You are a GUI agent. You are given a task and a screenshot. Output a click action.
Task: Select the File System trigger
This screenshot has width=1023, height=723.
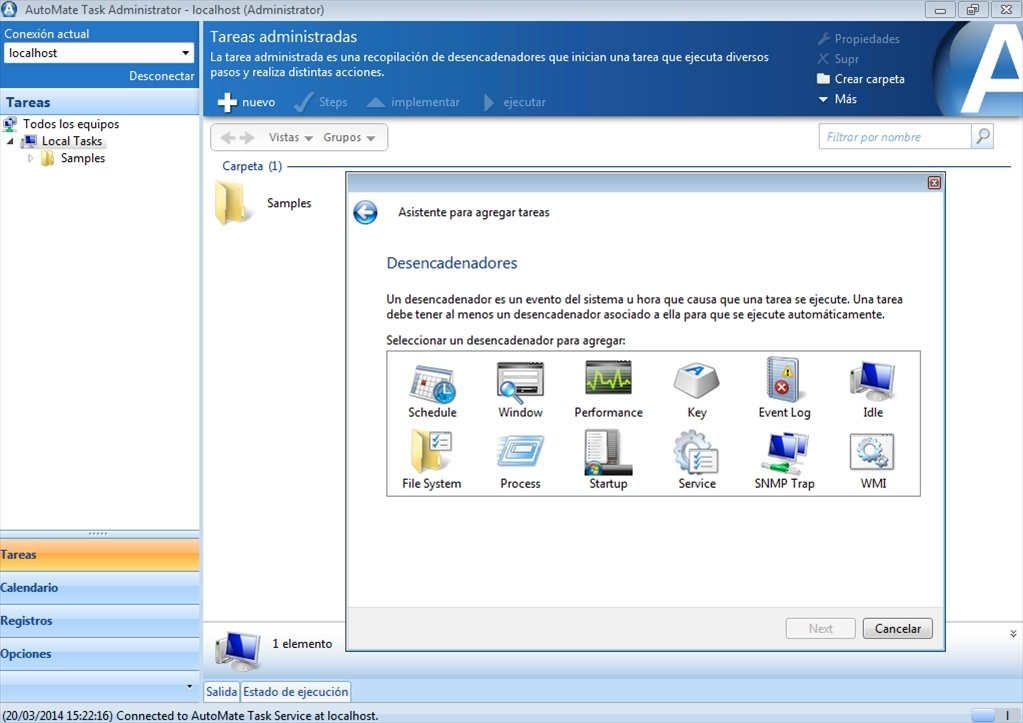coord(431,451)
